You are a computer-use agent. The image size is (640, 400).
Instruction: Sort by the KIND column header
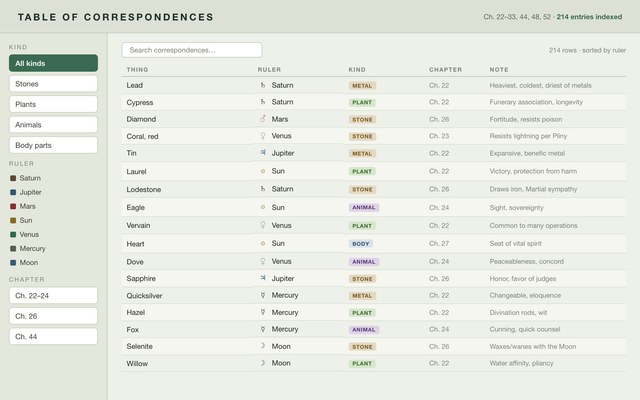357,69
